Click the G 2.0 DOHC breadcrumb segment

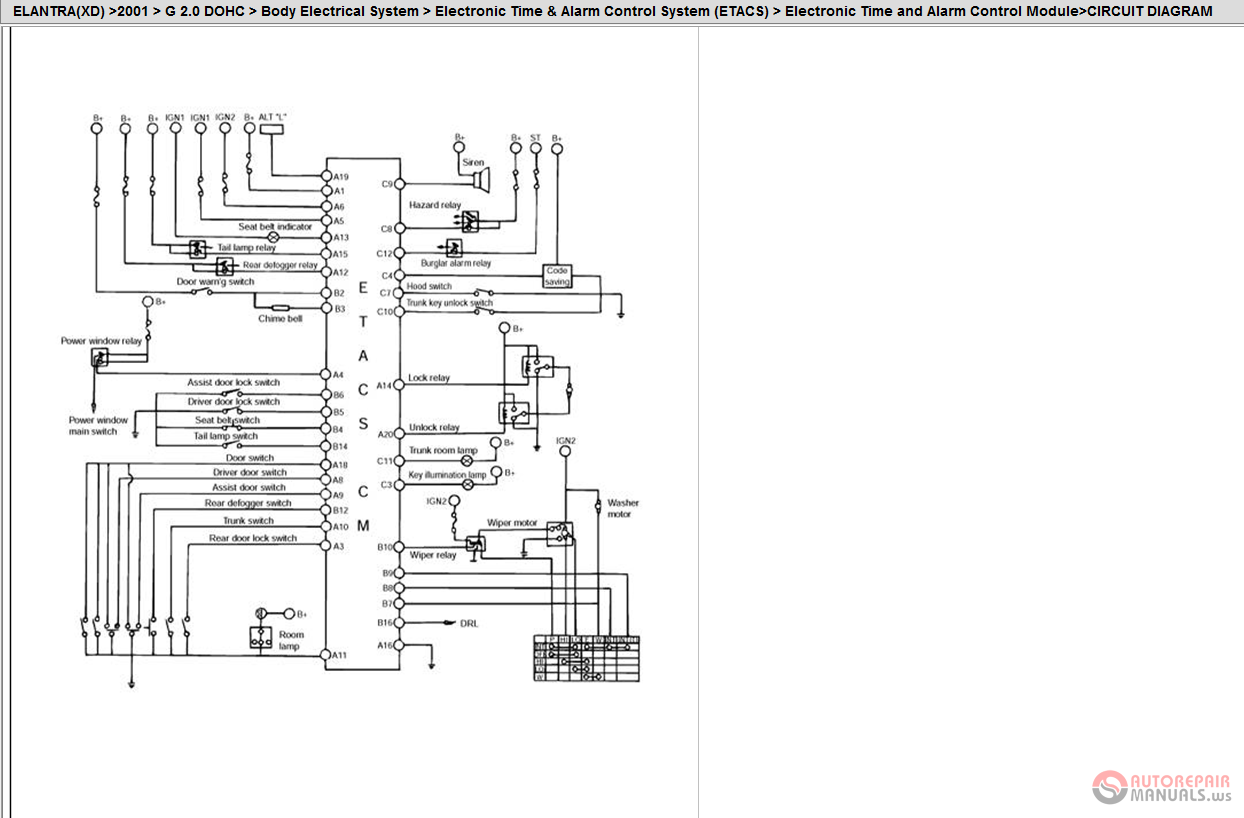tap(203, 12)
